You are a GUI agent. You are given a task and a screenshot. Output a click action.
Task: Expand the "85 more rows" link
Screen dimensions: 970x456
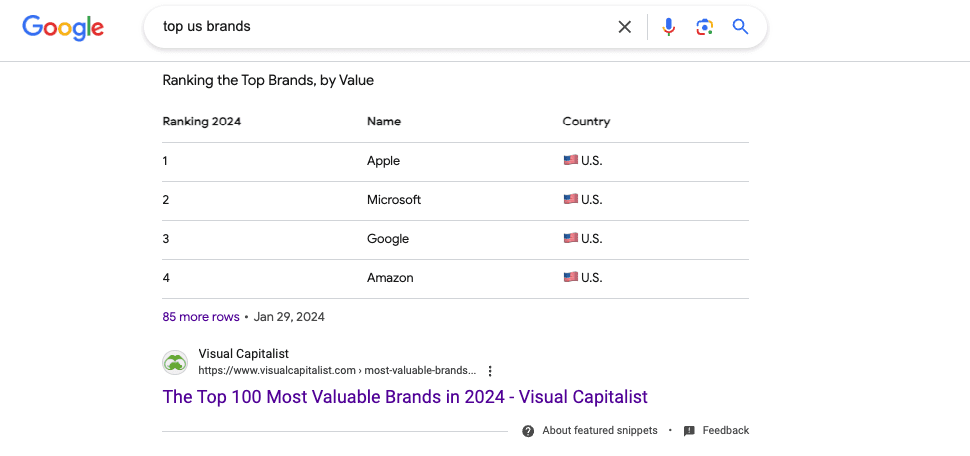tap(201, 317)
